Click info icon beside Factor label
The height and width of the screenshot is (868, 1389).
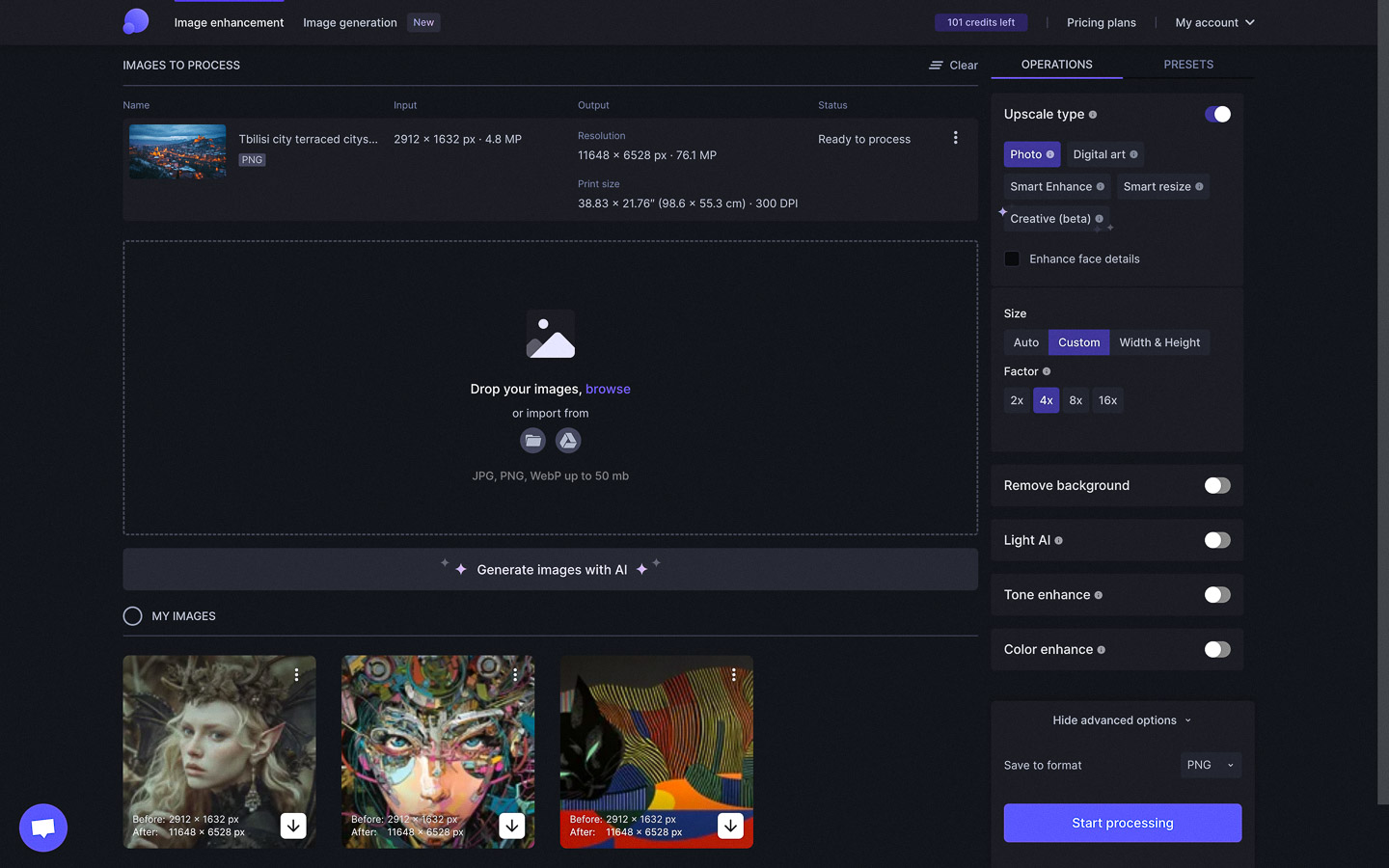point(1047,371)
